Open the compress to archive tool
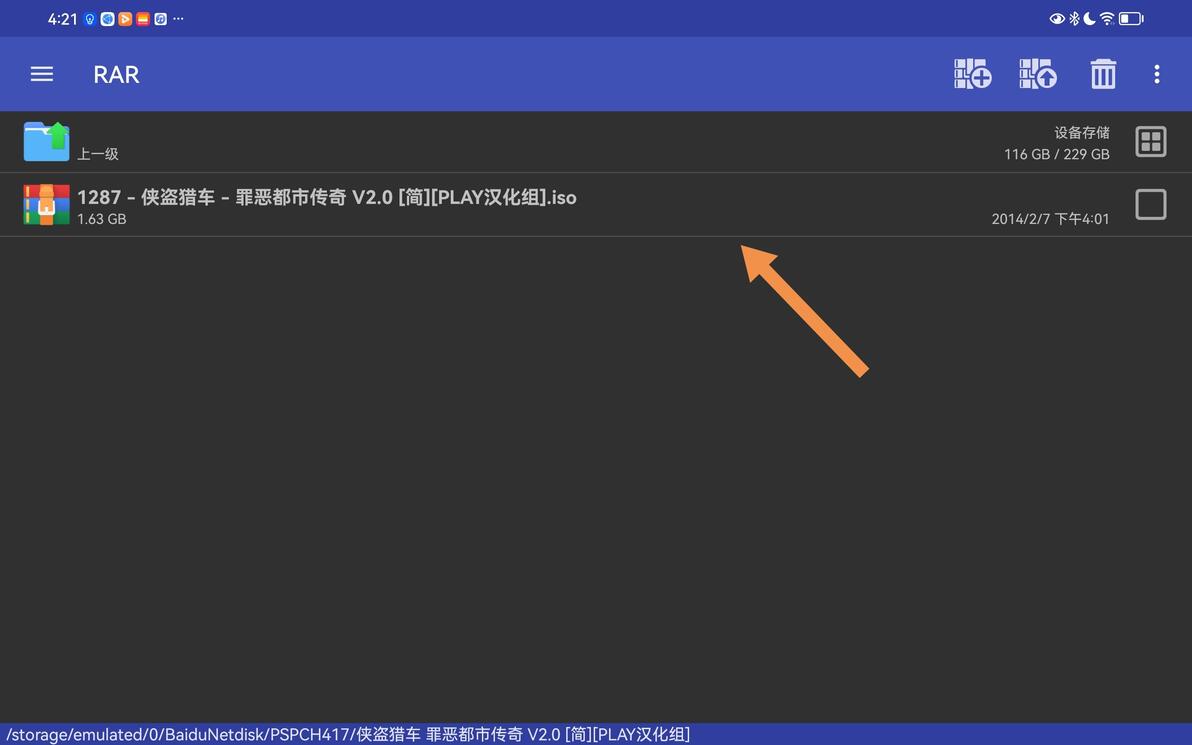1192x745 pixels. [972, 73]
